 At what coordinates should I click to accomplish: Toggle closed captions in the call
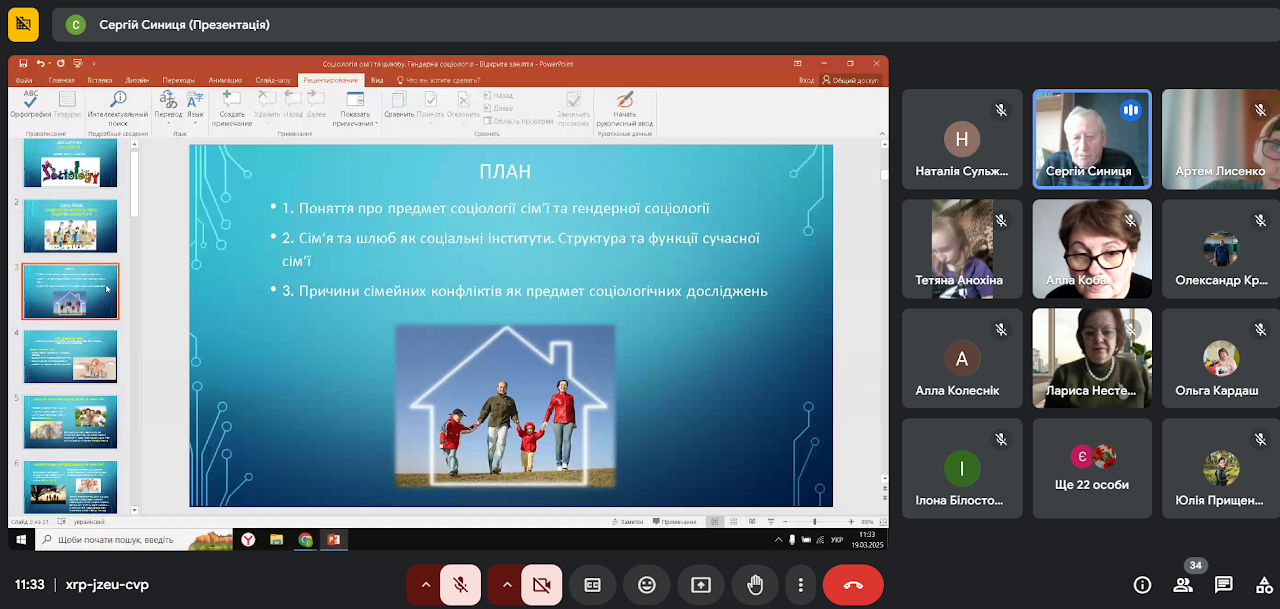593,585
